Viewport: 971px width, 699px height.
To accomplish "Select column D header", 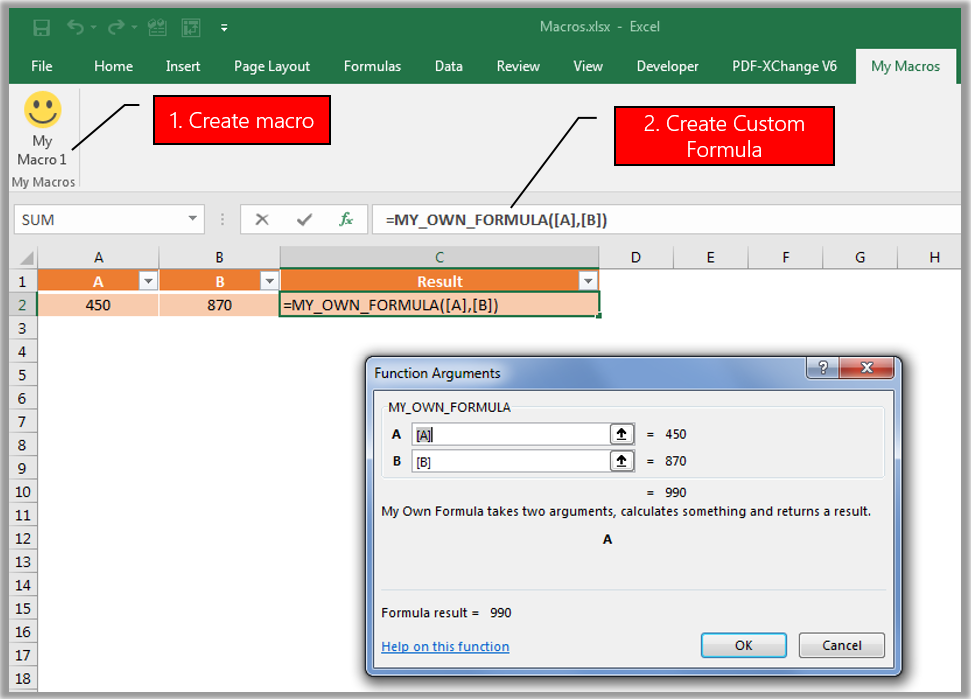I will [635, 257].
